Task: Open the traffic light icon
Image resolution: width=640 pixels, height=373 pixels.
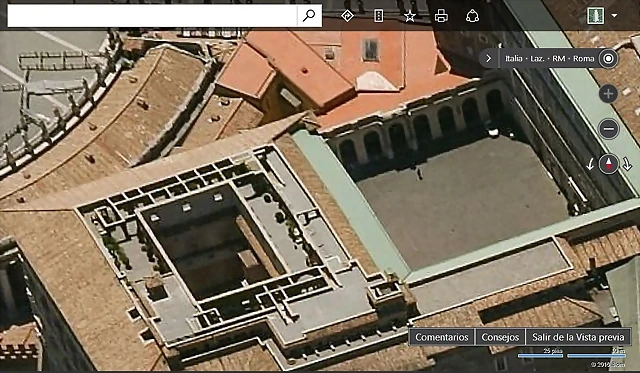Action: coord(379,16)
